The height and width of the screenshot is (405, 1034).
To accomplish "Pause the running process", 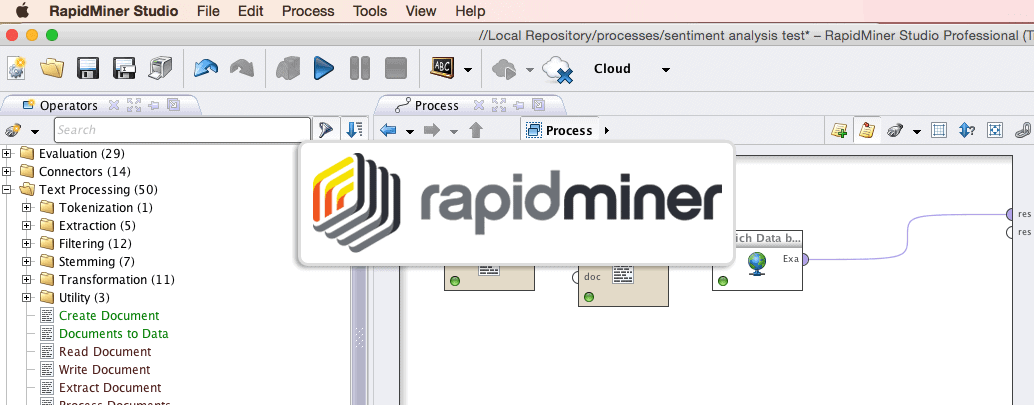I will 359,69.
